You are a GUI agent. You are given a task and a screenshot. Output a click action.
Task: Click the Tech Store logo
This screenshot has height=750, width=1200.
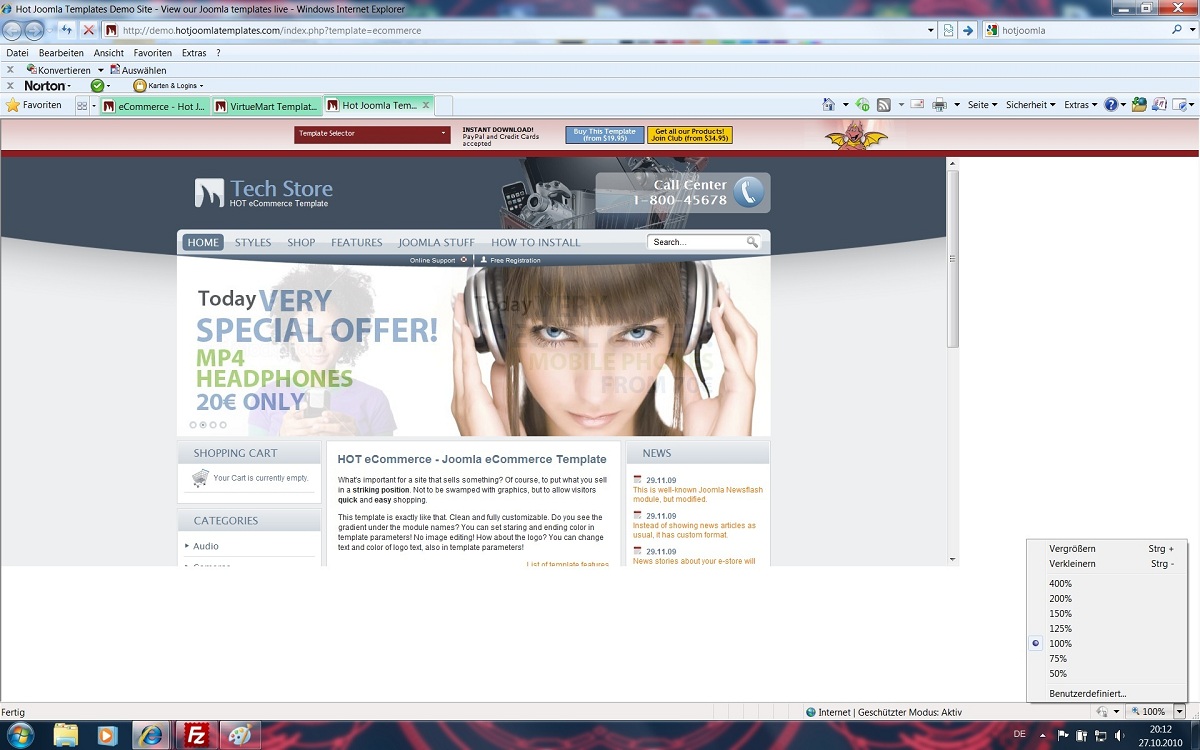point(264,192)
